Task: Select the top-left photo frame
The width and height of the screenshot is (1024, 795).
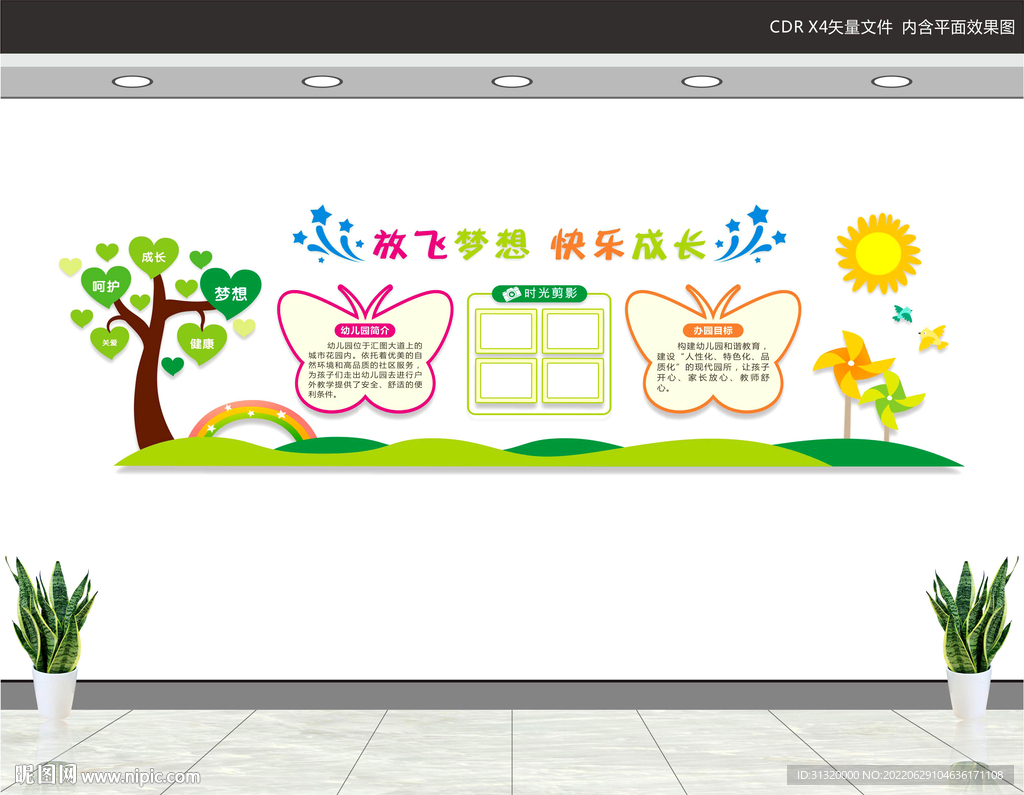Action: coord(506,332)
